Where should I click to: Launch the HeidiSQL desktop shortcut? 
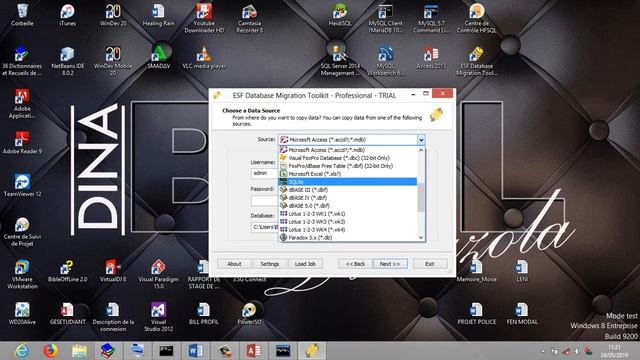[340, 14]
